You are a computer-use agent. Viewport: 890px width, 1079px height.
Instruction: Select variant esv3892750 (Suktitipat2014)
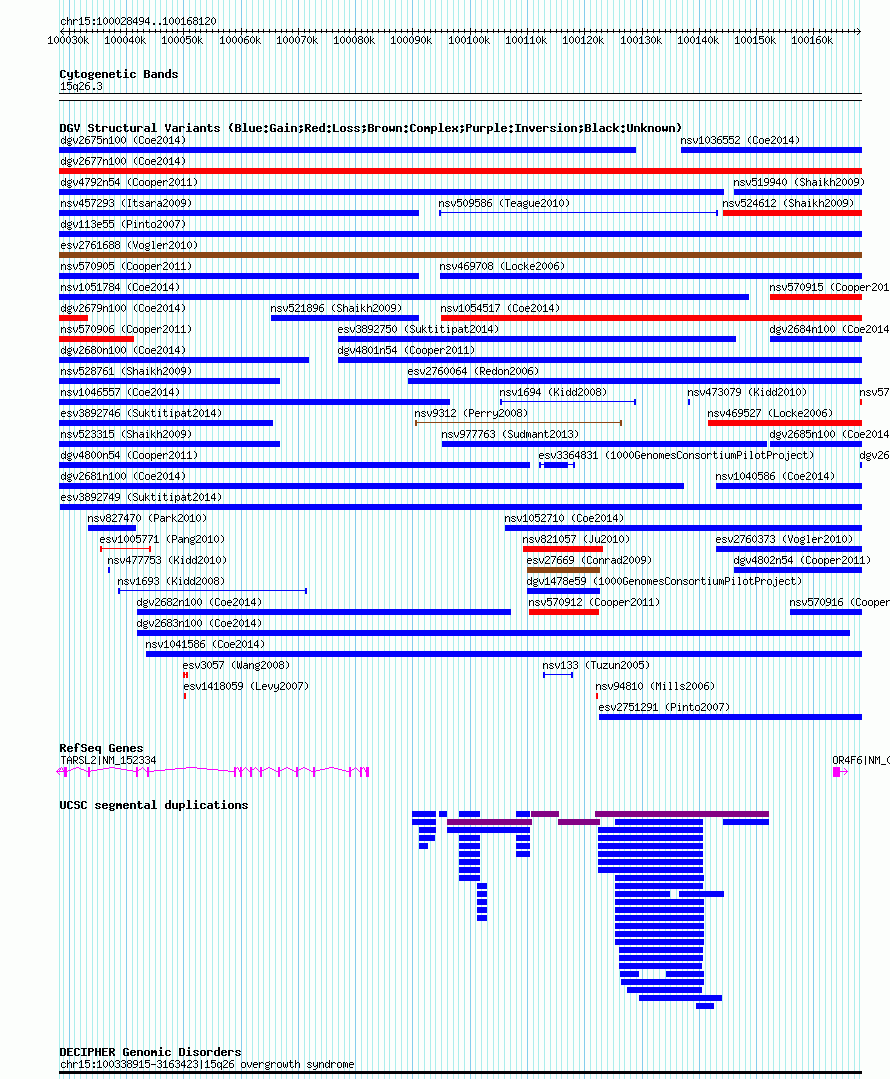(418, 330)
